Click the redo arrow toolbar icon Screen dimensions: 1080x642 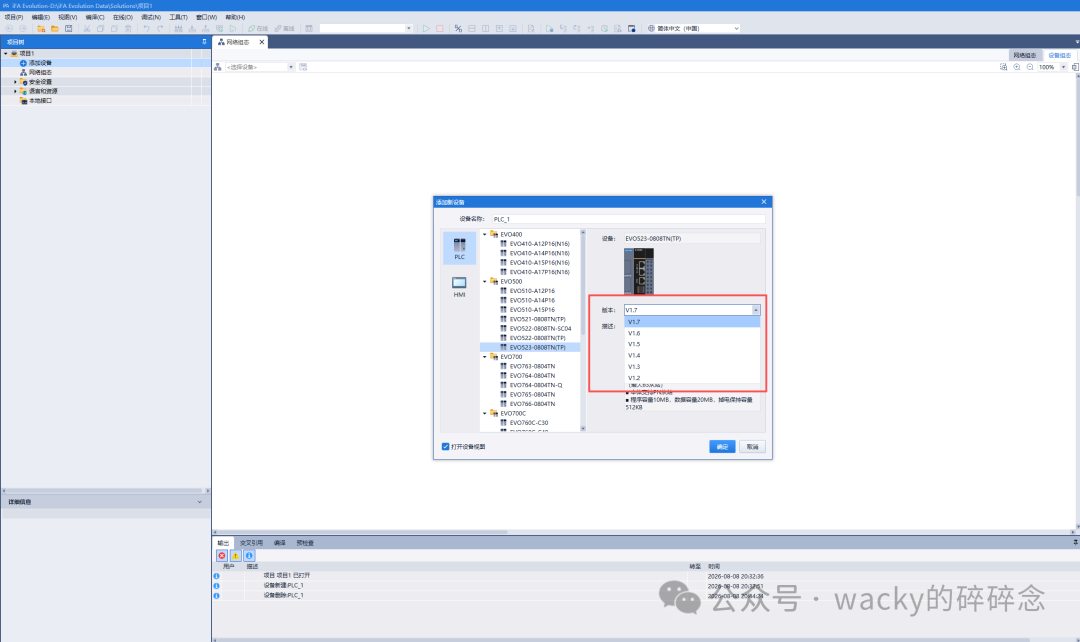pos(160,28)
